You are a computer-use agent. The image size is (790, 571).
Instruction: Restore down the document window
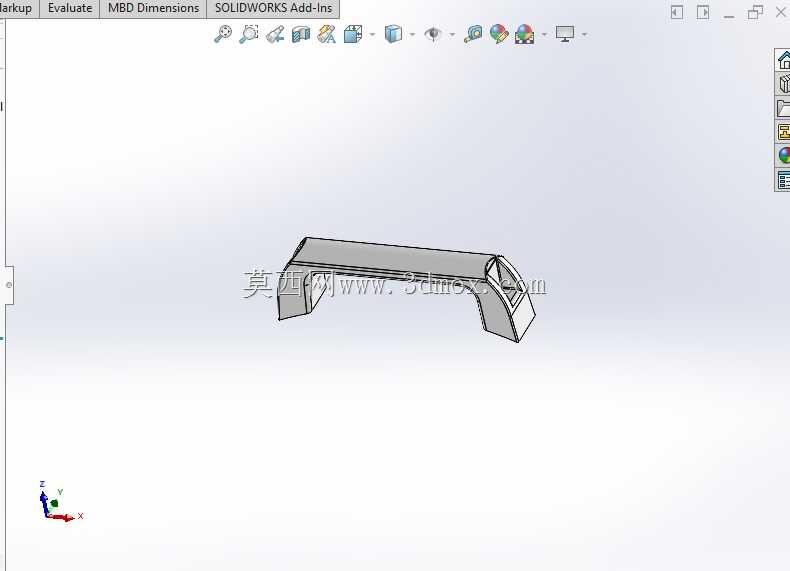(755, 12)
